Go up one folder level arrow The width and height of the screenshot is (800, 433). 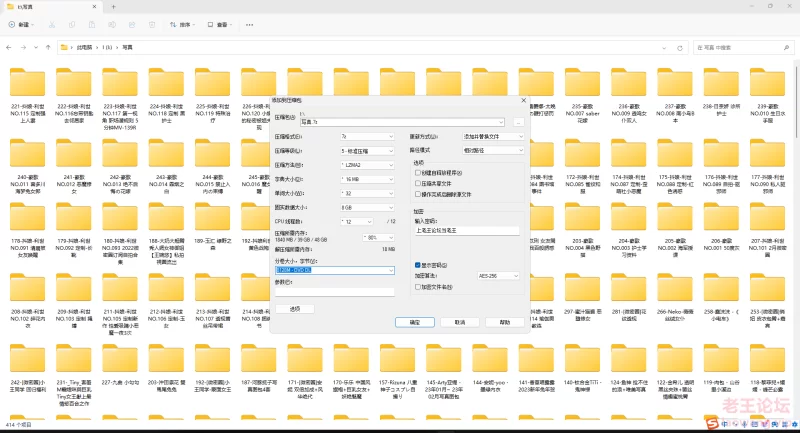coord(48,47)
